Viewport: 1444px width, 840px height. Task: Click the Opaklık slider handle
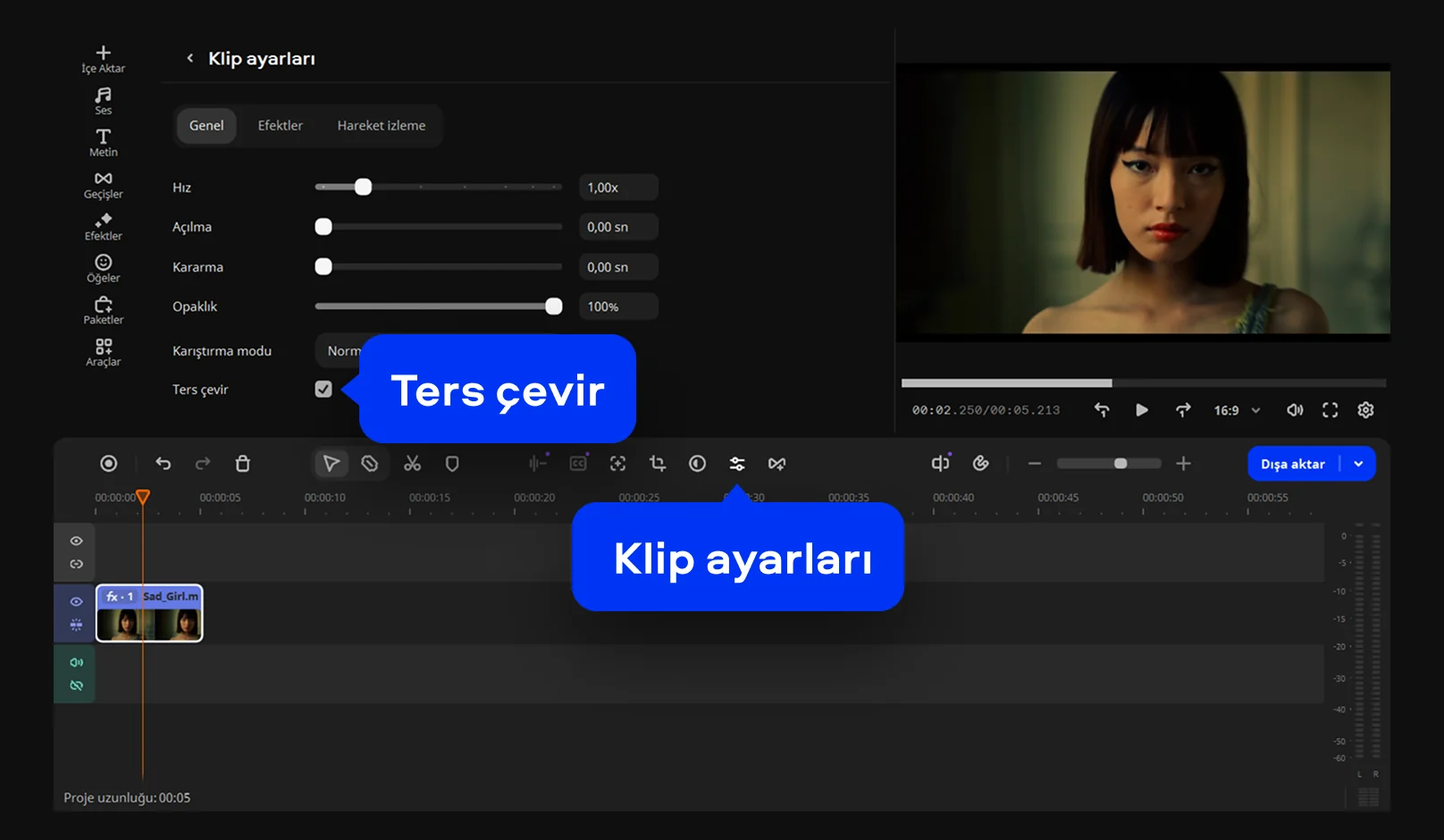(x=554, y=307)
